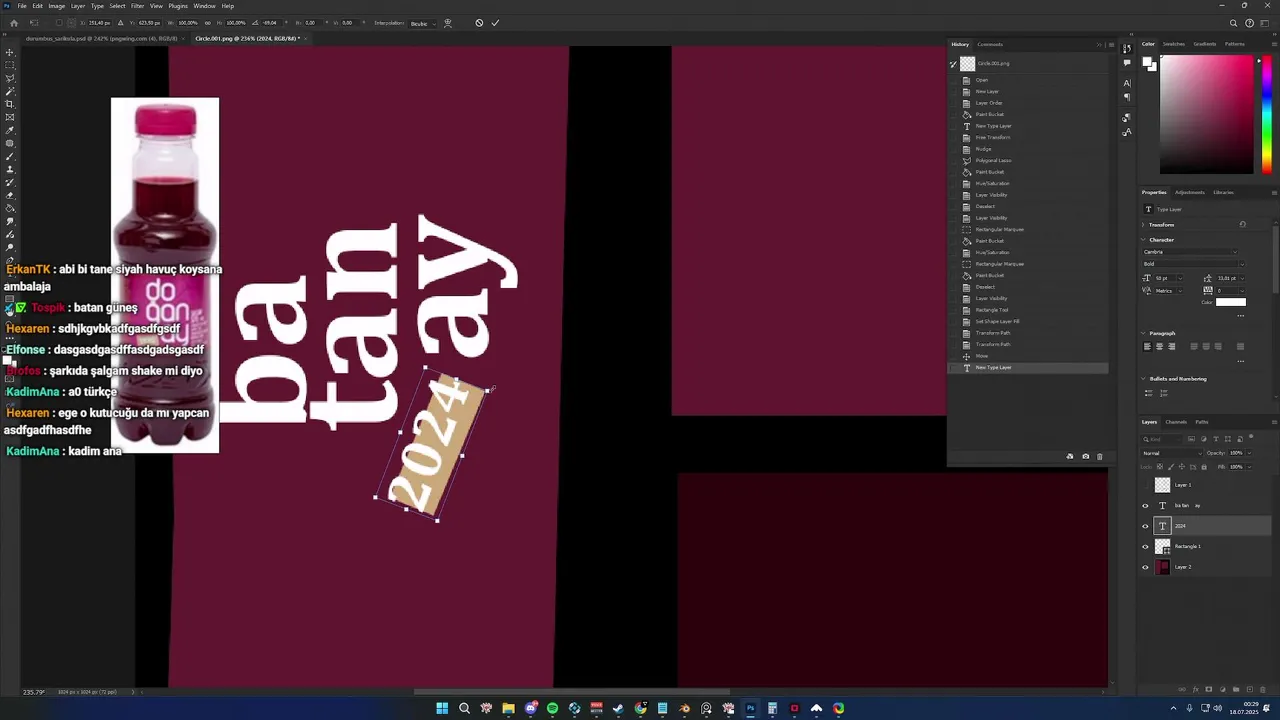Create new snapshot icon in History panel

pyautogui.click(x=1085, y=457)
